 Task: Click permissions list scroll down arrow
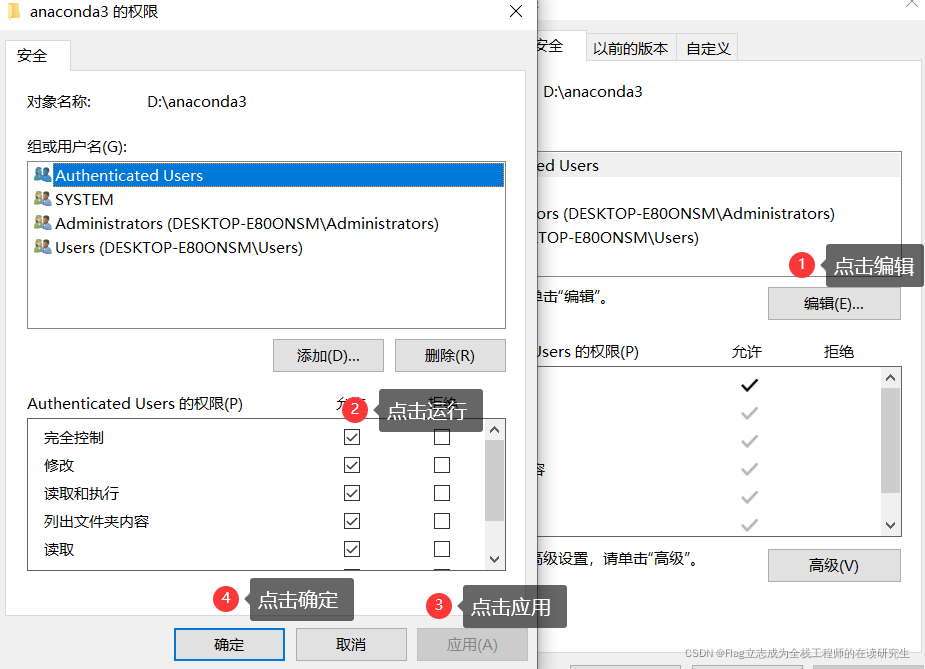pos(494,559)
